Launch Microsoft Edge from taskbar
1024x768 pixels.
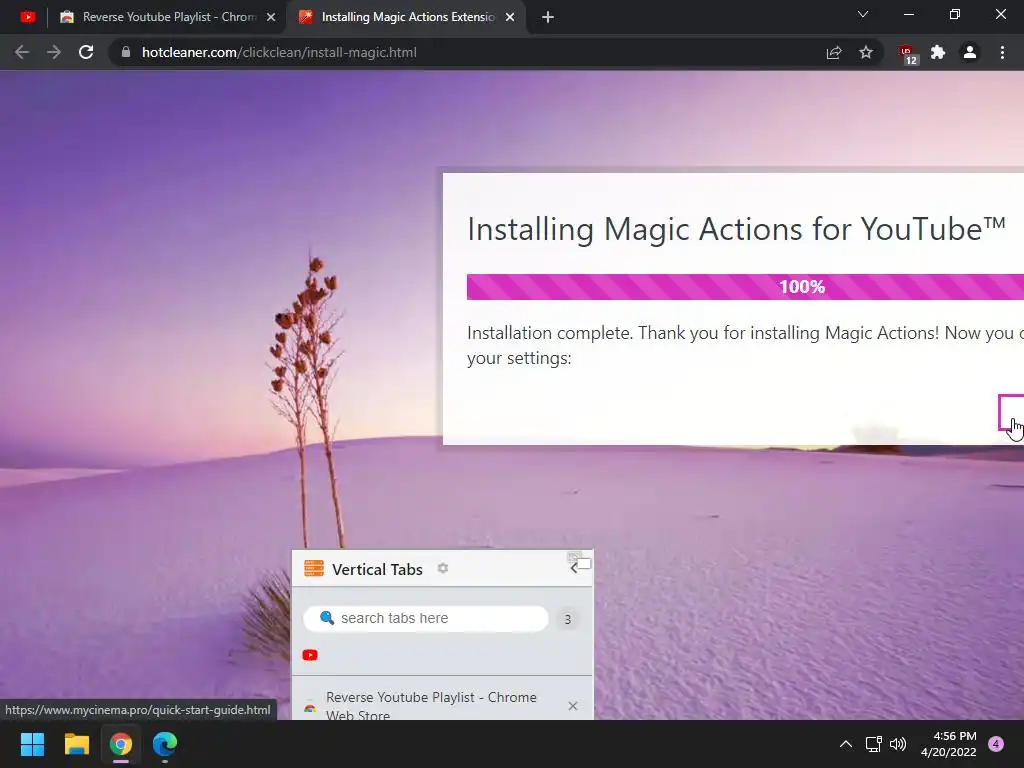coord(165,744)
